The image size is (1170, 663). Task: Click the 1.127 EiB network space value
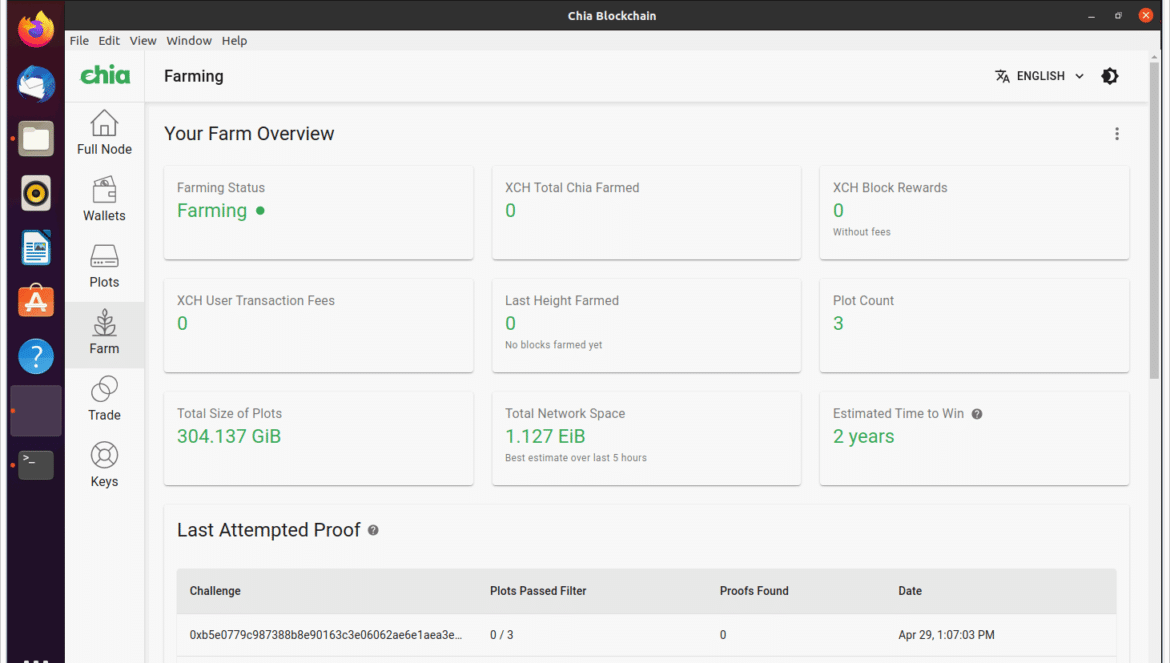[x=545, y=436]
